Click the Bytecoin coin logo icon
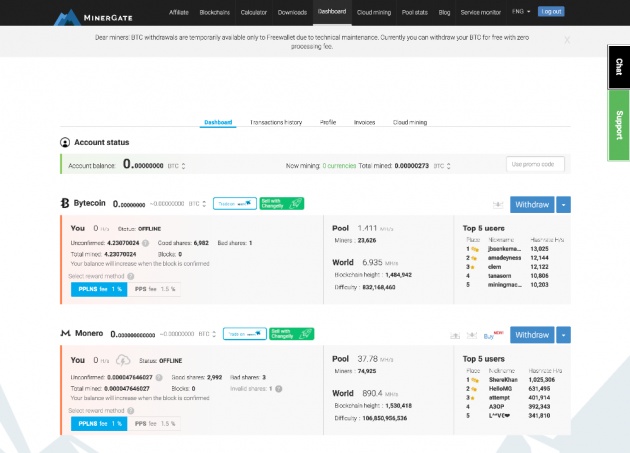 65,203
